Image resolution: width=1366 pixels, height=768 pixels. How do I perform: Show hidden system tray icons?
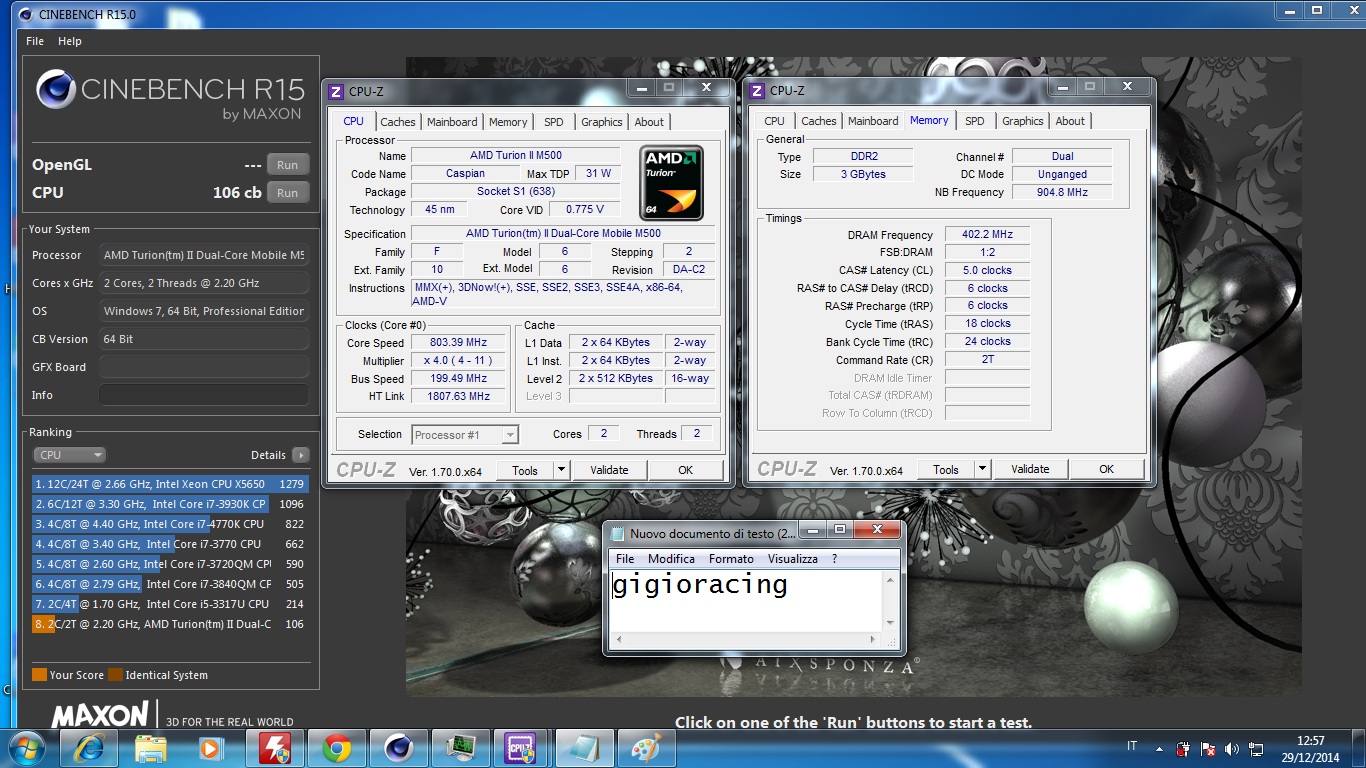(1160, 748)
